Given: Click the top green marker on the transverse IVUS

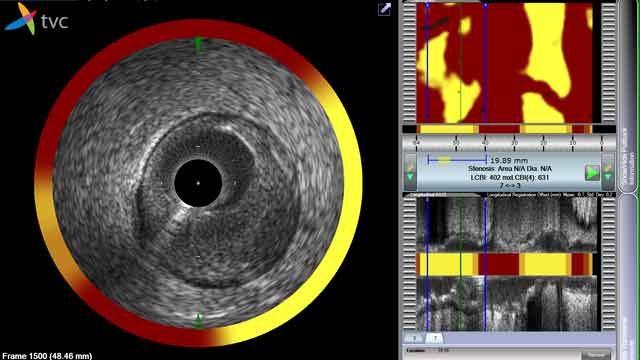Looking at the screenshot, I should pyautogui.click(x=198, y=45).
